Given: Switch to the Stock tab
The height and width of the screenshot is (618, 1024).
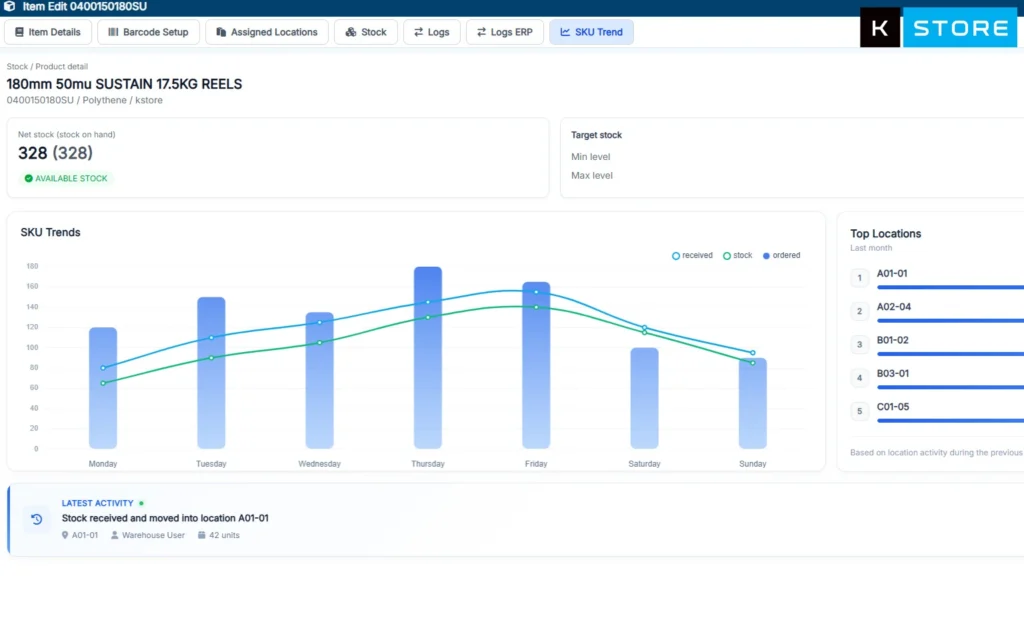Looking at the screenshot, I should (x=366, y=32).
